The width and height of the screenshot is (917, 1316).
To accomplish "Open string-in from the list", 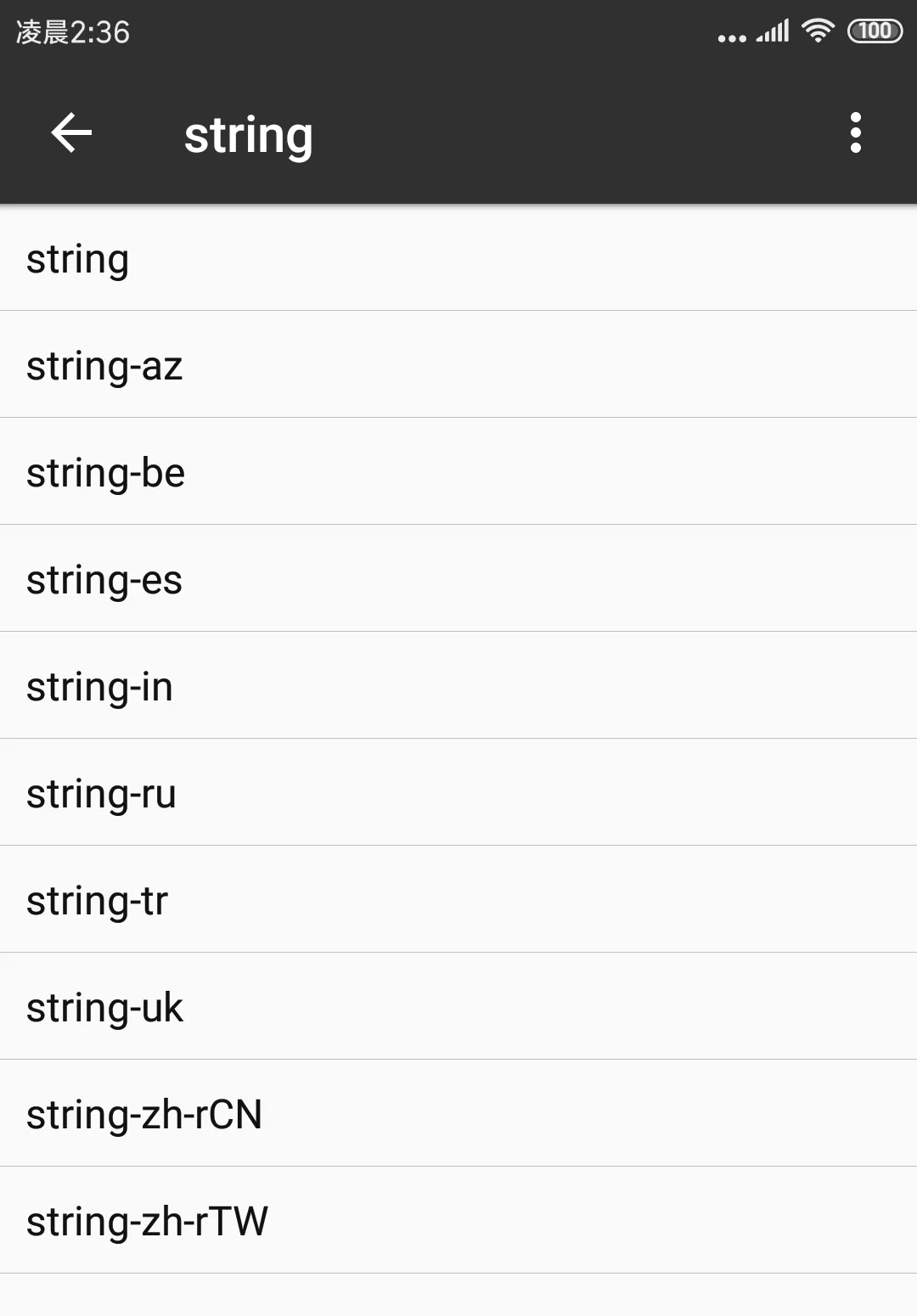I will pos(458,686).
